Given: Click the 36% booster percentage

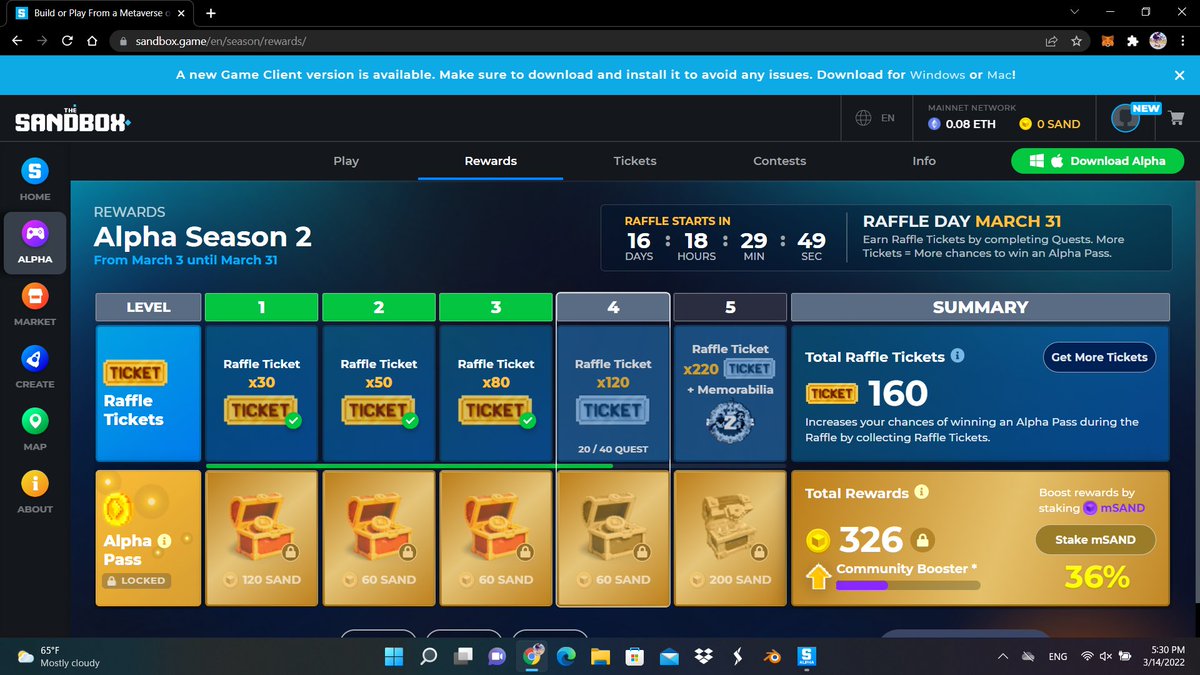Looking at the screenshot, I should point(1097,577).
